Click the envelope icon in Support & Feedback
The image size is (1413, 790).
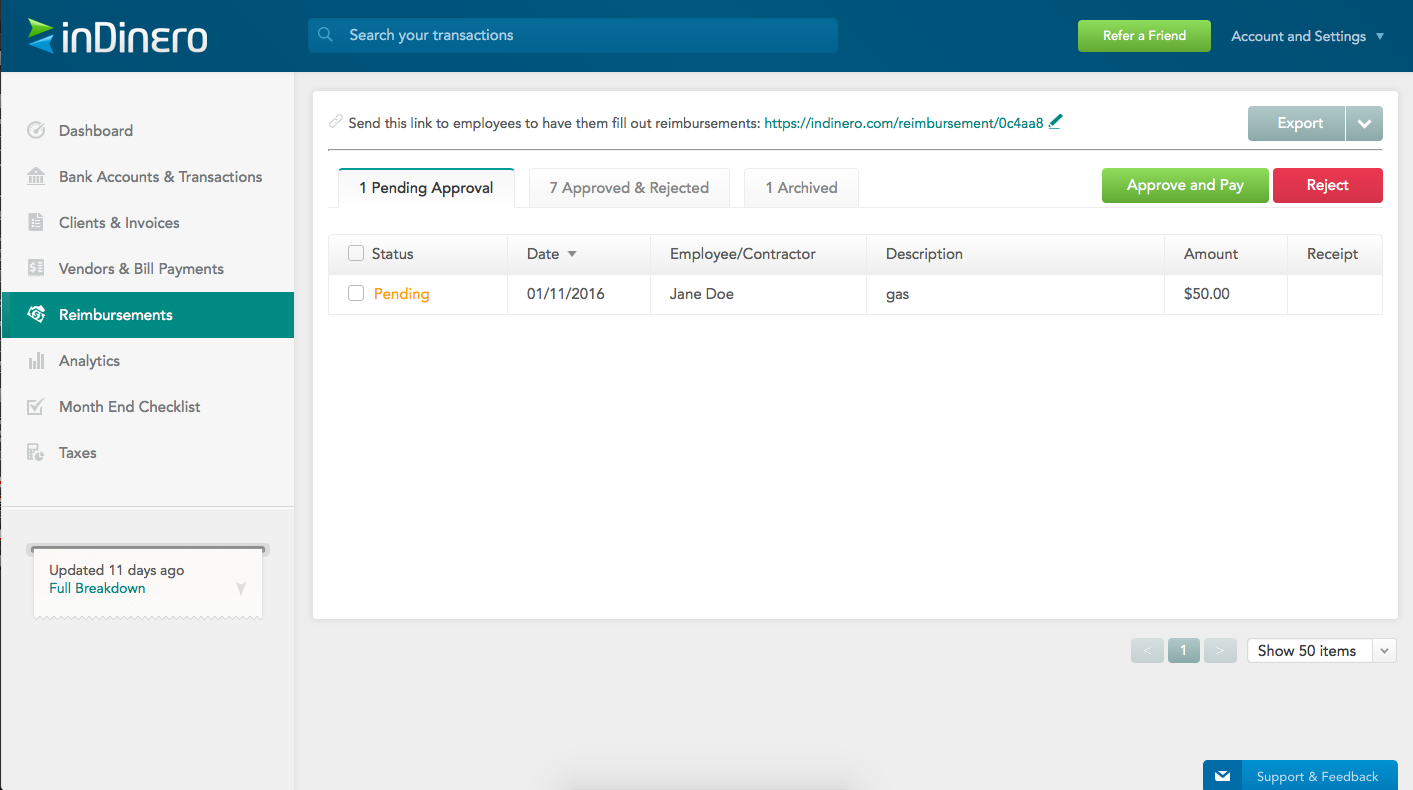pos(1222,776)
